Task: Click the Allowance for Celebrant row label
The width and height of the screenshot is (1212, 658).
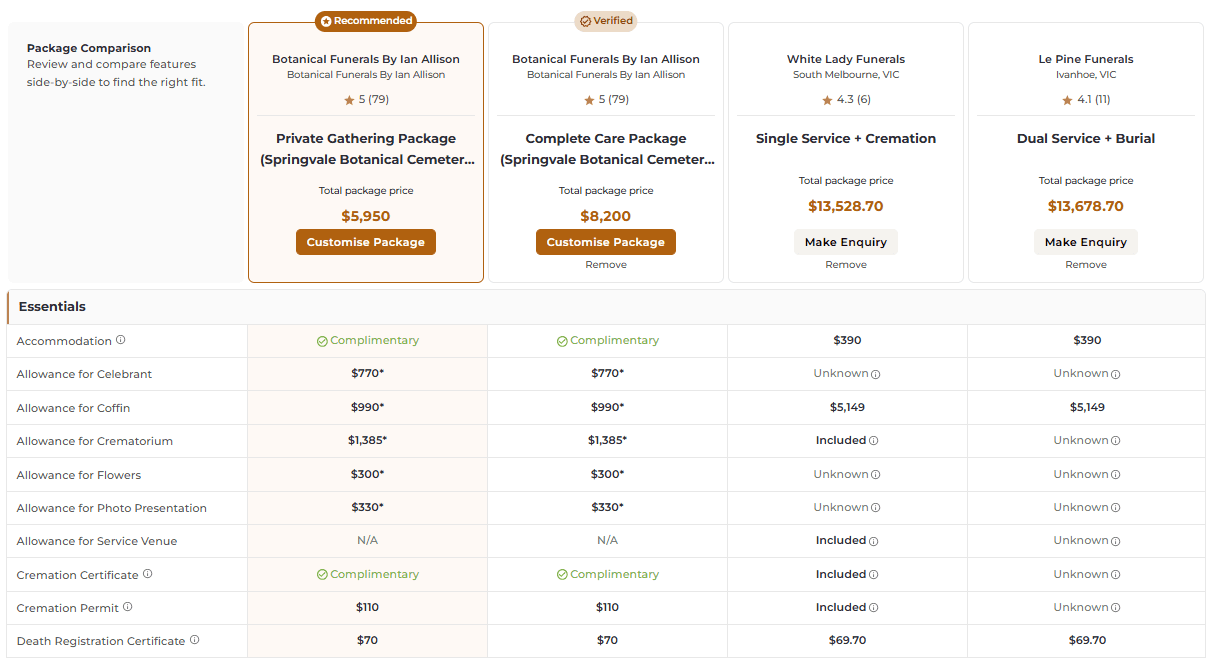Action: coord(85,374)
